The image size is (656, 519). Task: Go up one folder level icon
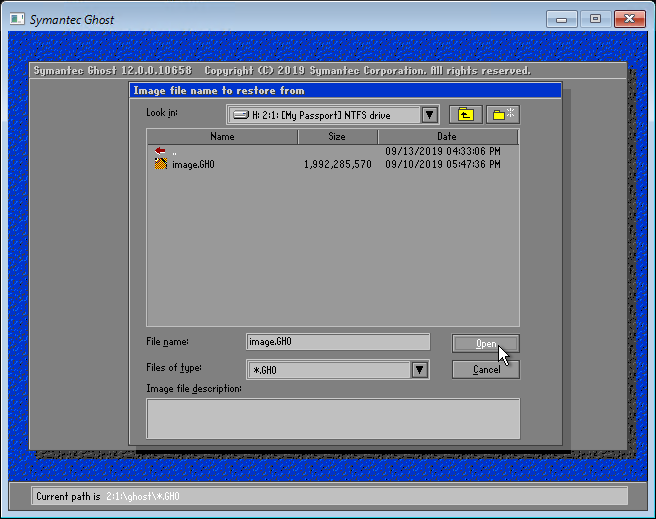pos(466,115)
